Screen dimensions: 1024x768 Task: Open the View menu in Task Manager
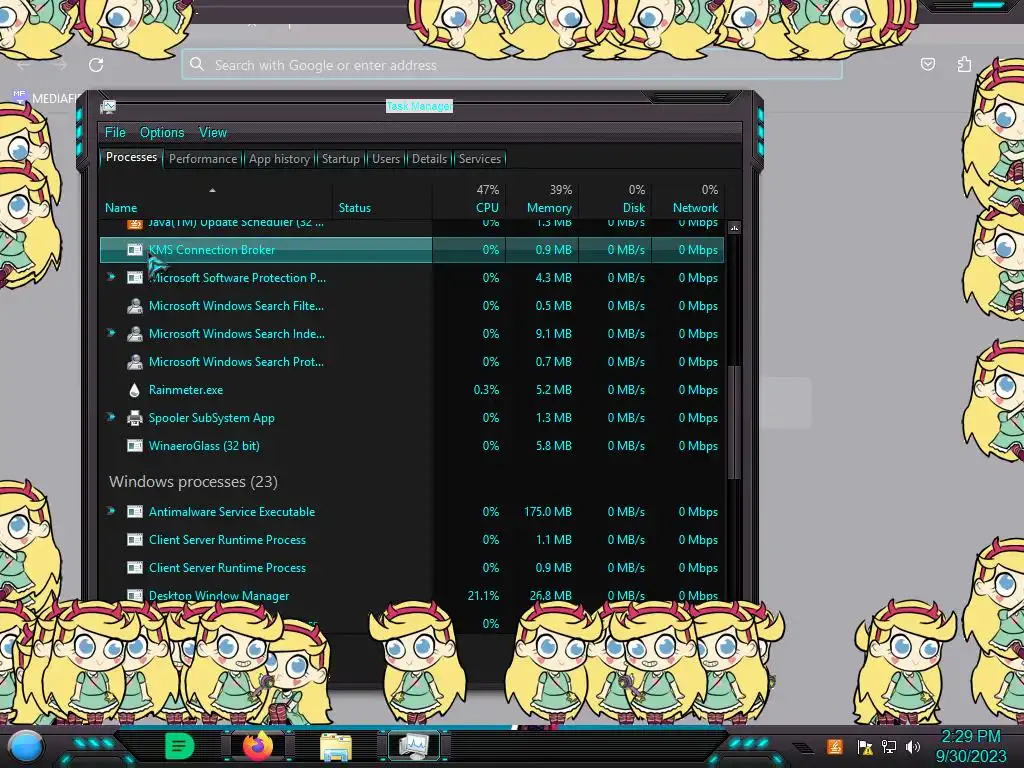(x=213, y=133)
